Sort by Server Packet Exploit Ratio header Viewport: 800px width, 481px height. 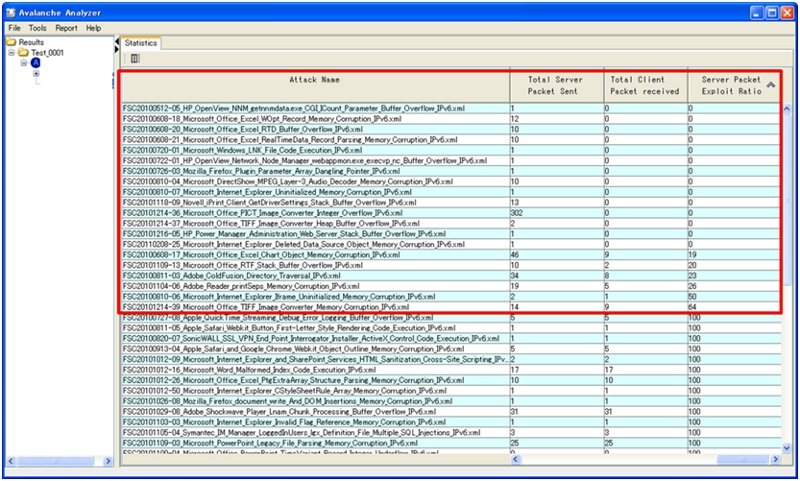click(733, 86)
